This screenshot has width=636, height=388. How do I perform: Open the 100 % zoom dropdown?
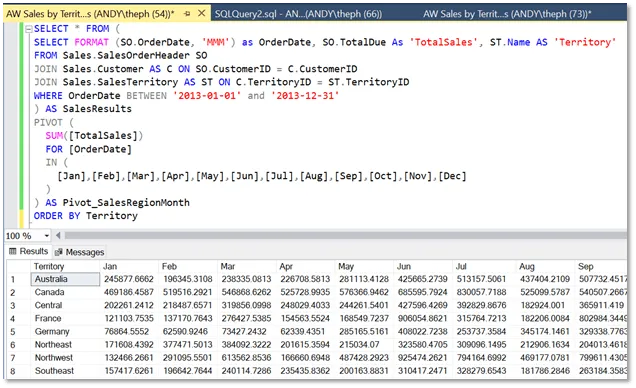(x=47, y=236)
